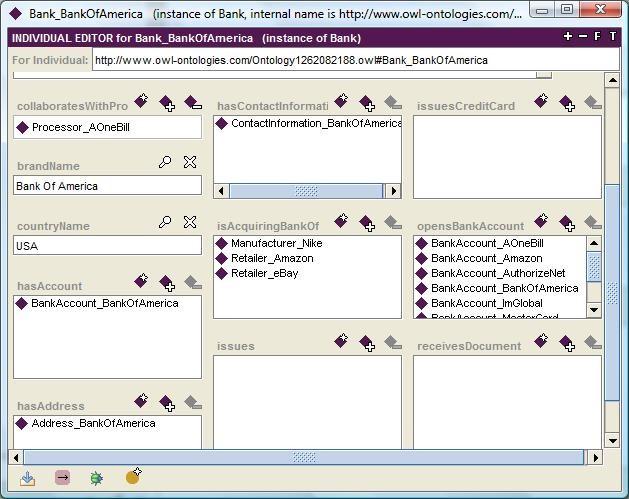This screenshot has height=499, width=629.
Task: Click the plus icon in editor header
Action: [568, 36]
